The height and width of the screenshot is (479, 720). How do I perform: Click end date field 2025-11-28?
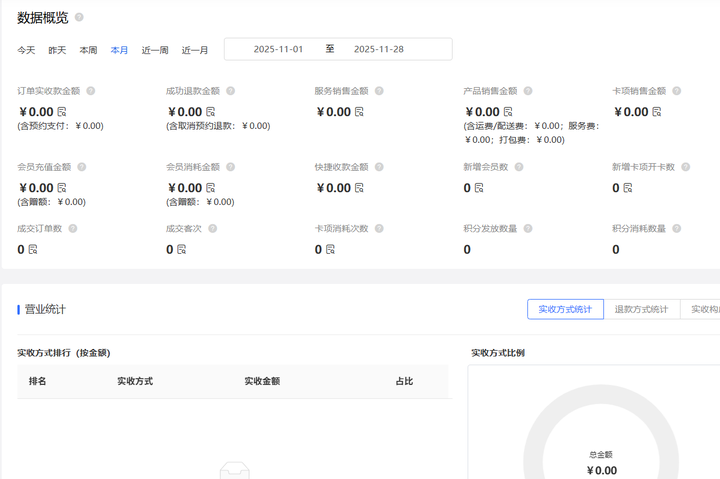[x=379, y=49]
